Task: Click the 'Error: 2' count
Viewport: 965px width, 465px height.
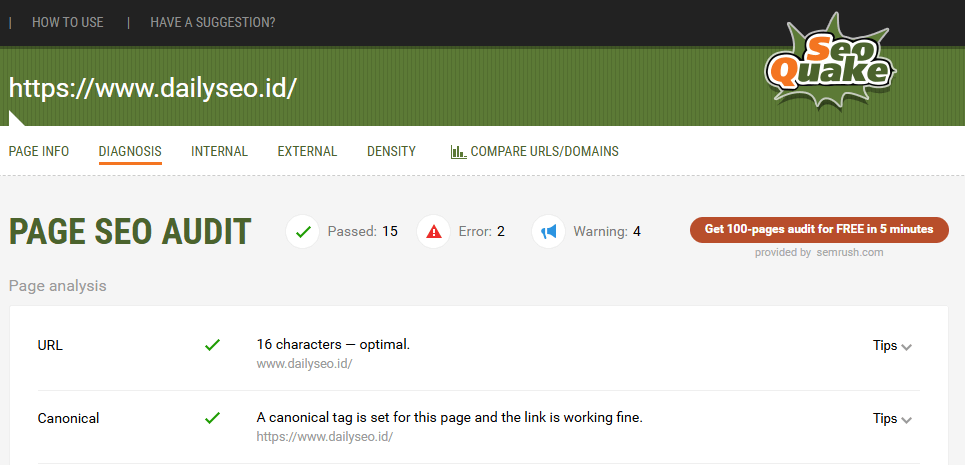Action: click(481, 232)
